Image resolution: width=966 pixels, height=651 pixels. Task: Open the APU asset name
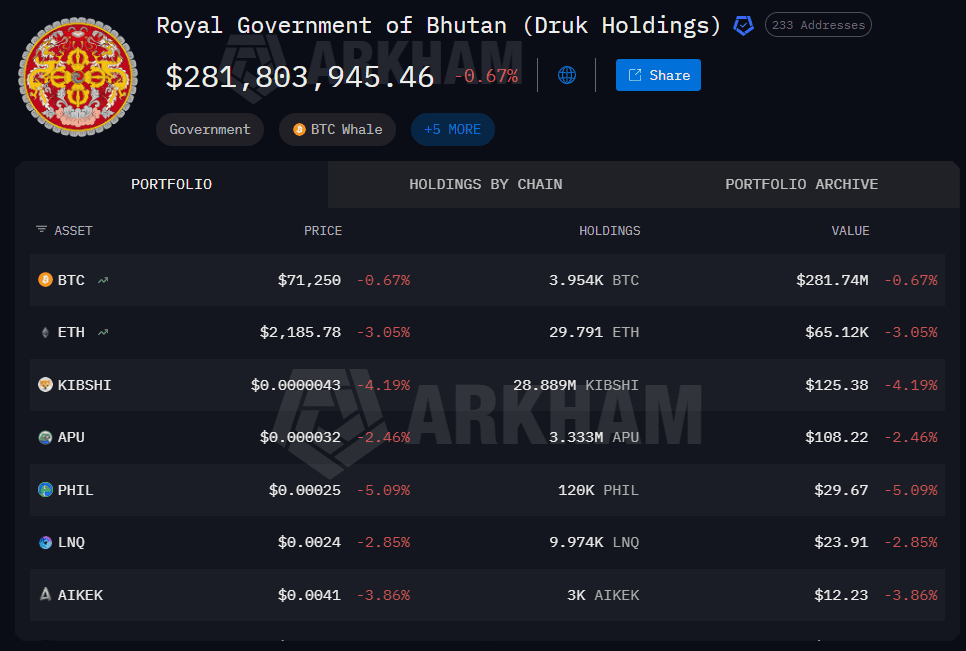[x=71, y=437]
